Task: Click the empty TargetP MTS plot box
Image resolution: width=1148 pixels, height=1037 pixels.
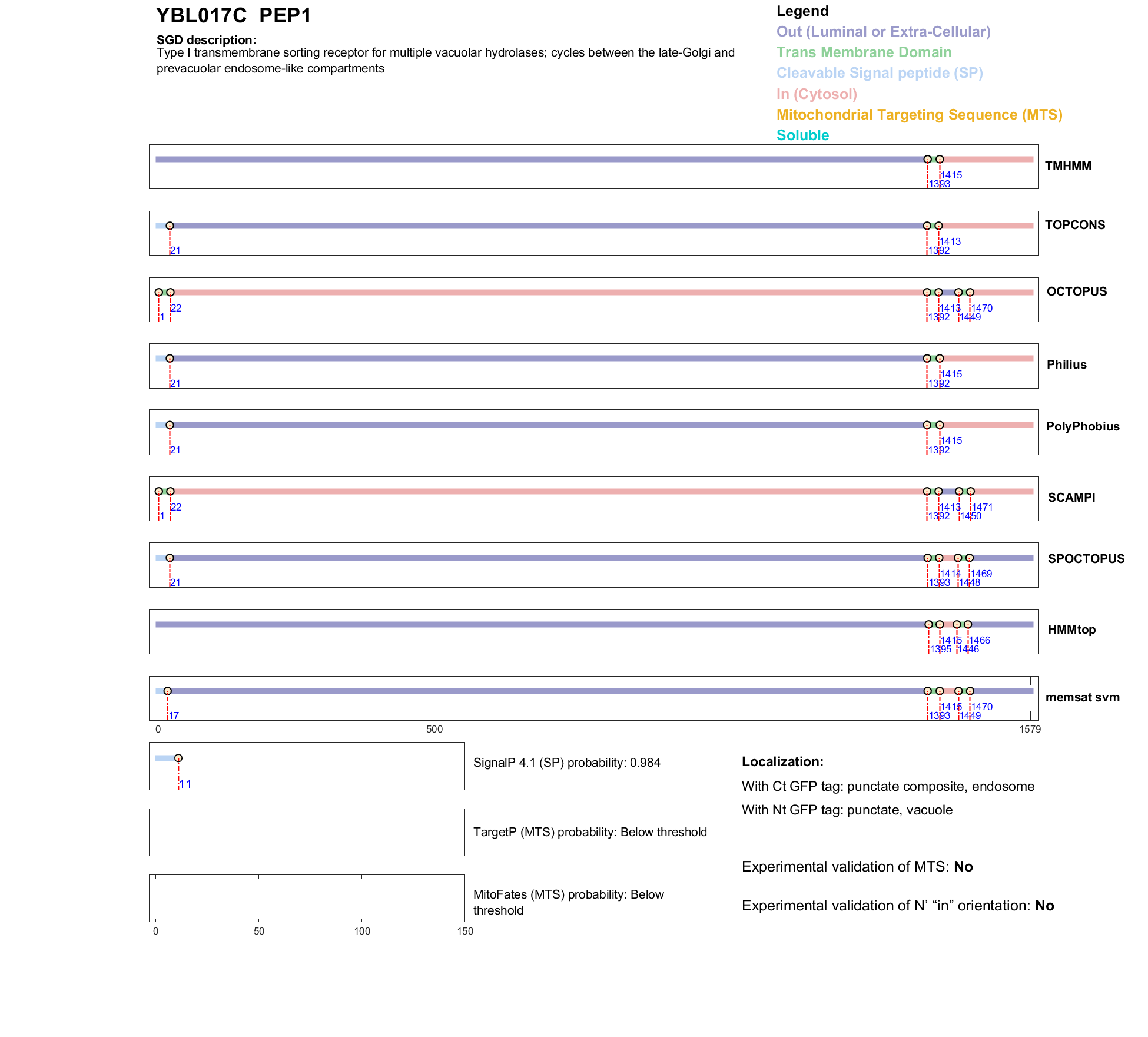Action: 307,832
